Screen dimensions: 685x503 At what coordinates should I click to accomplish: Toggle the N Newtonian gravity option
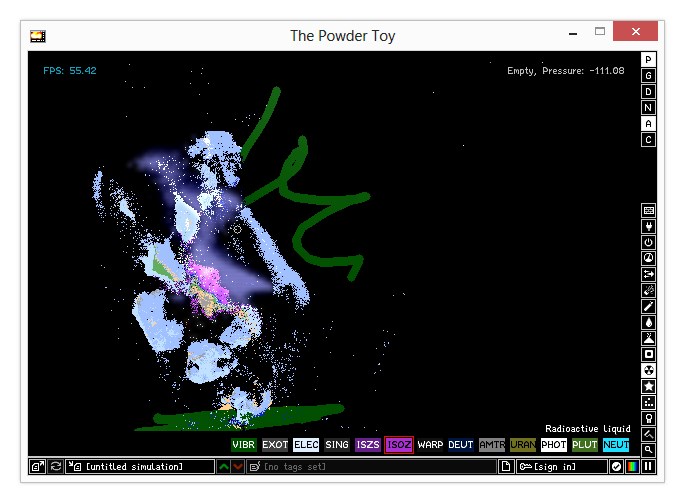pos(649,108)
